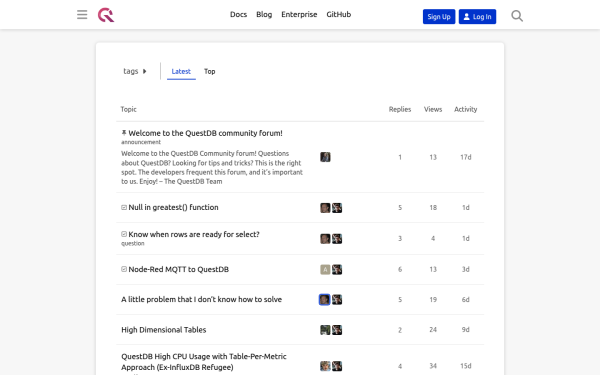This screenshot has height=375, width=600.
Task: Open first avatar on Know when rows row
Action: pyautogui.click(x=325, y=239)
